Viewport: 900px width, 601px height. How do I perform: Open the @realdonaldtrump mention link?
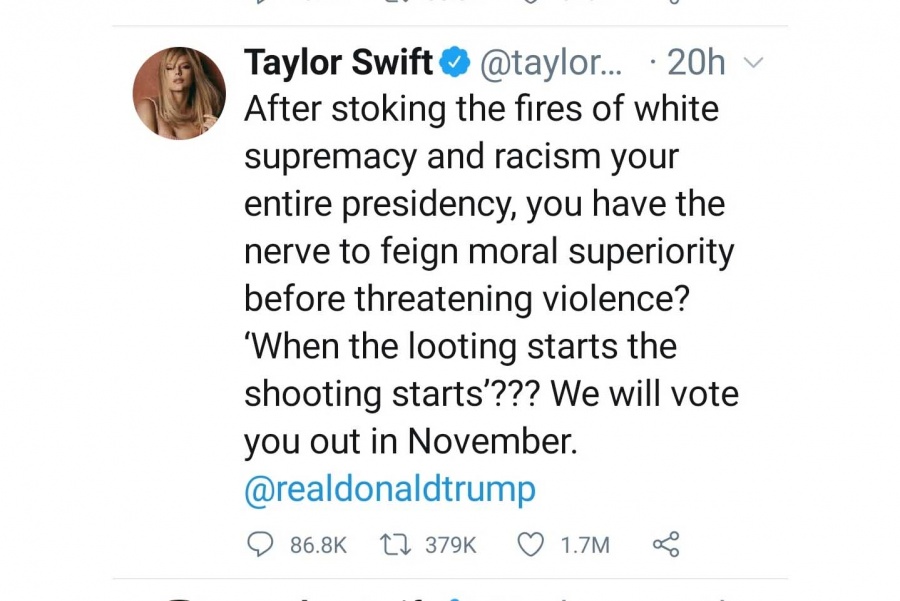390,490
